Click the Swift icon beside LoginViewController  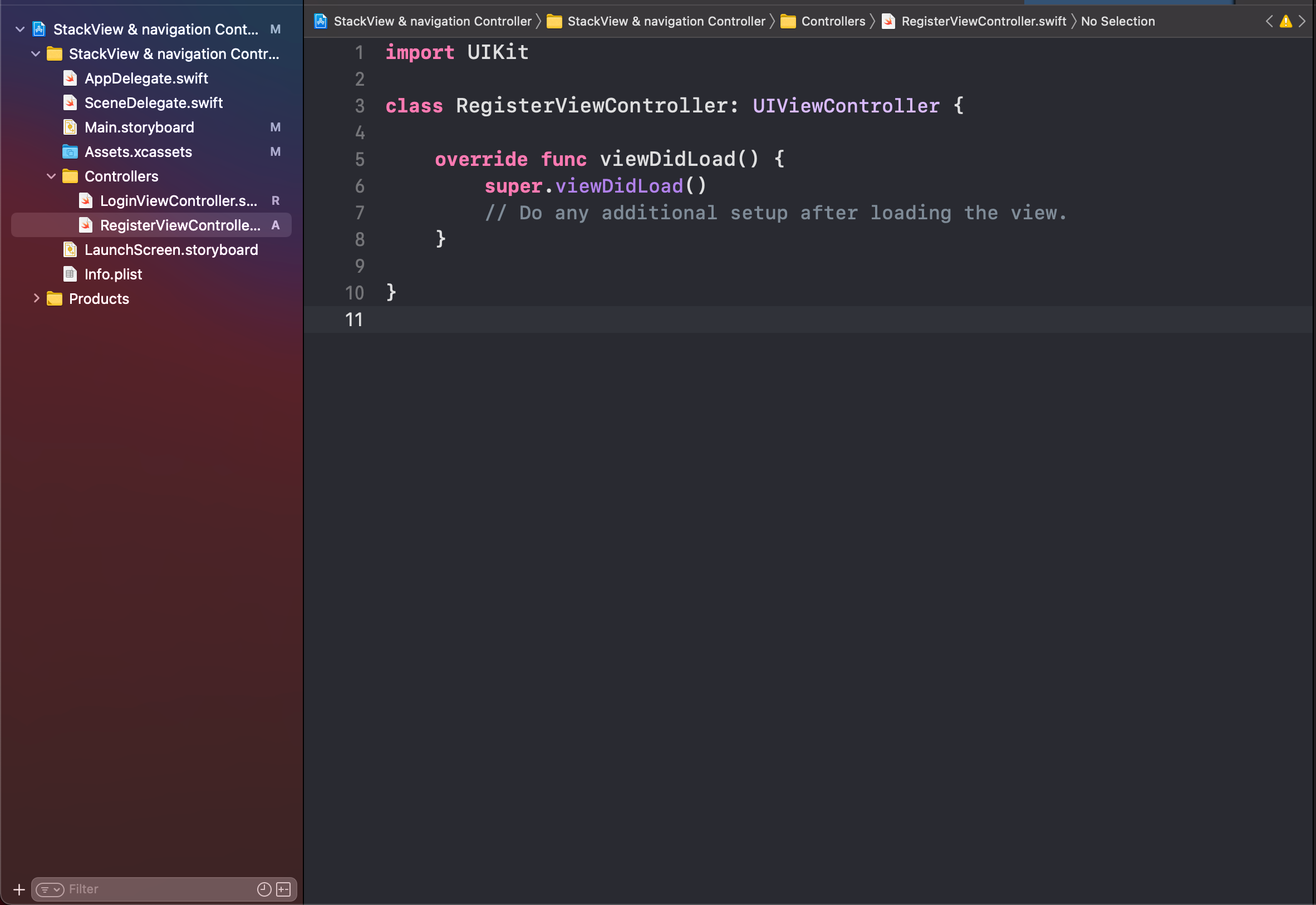(86, 201)
